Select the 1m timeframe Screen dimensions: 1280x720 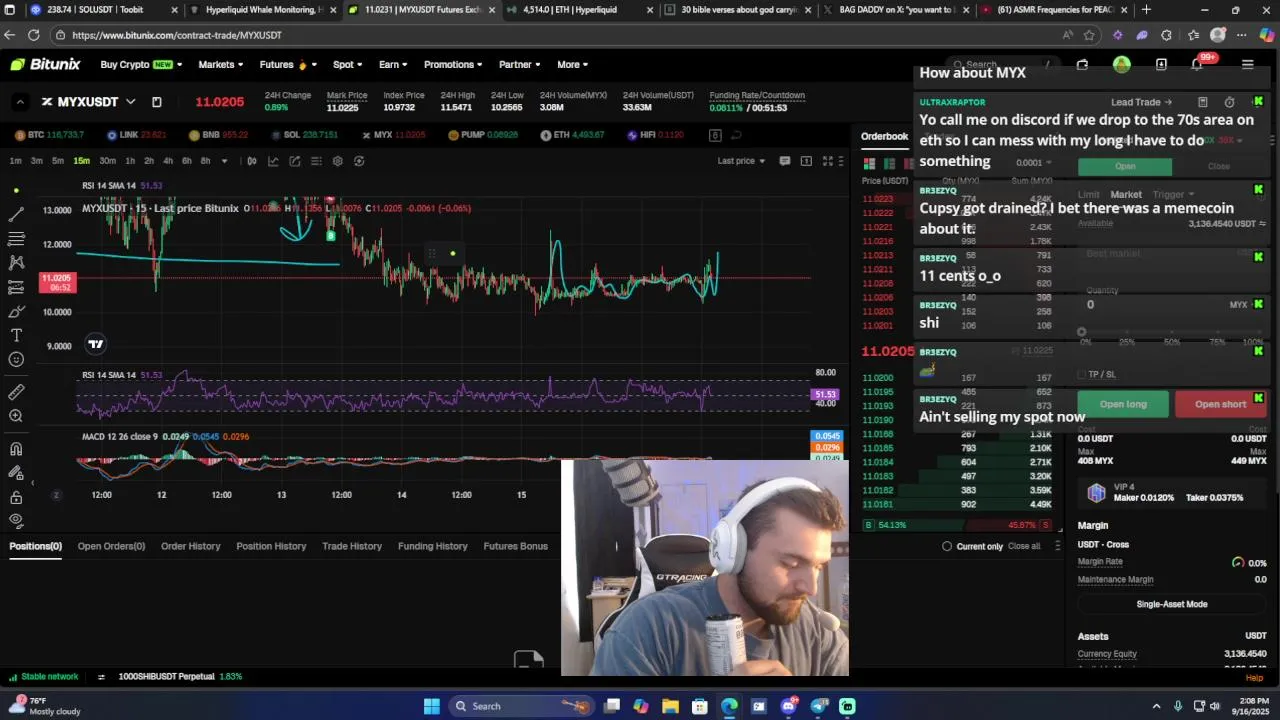coord(15,161)
